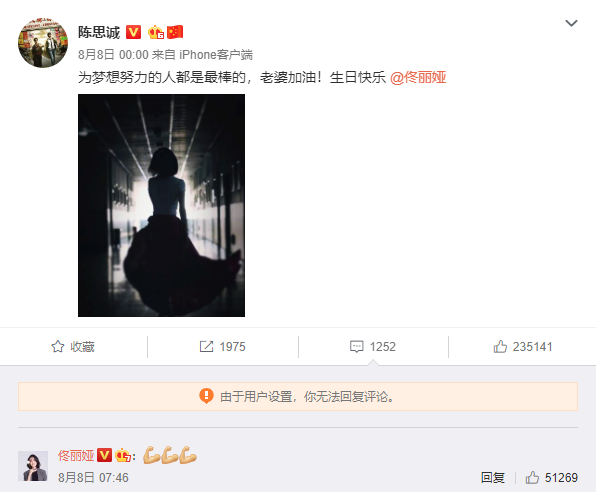
Task: Enlarge the silhouette corridor photo
Action: click(162, 205)
